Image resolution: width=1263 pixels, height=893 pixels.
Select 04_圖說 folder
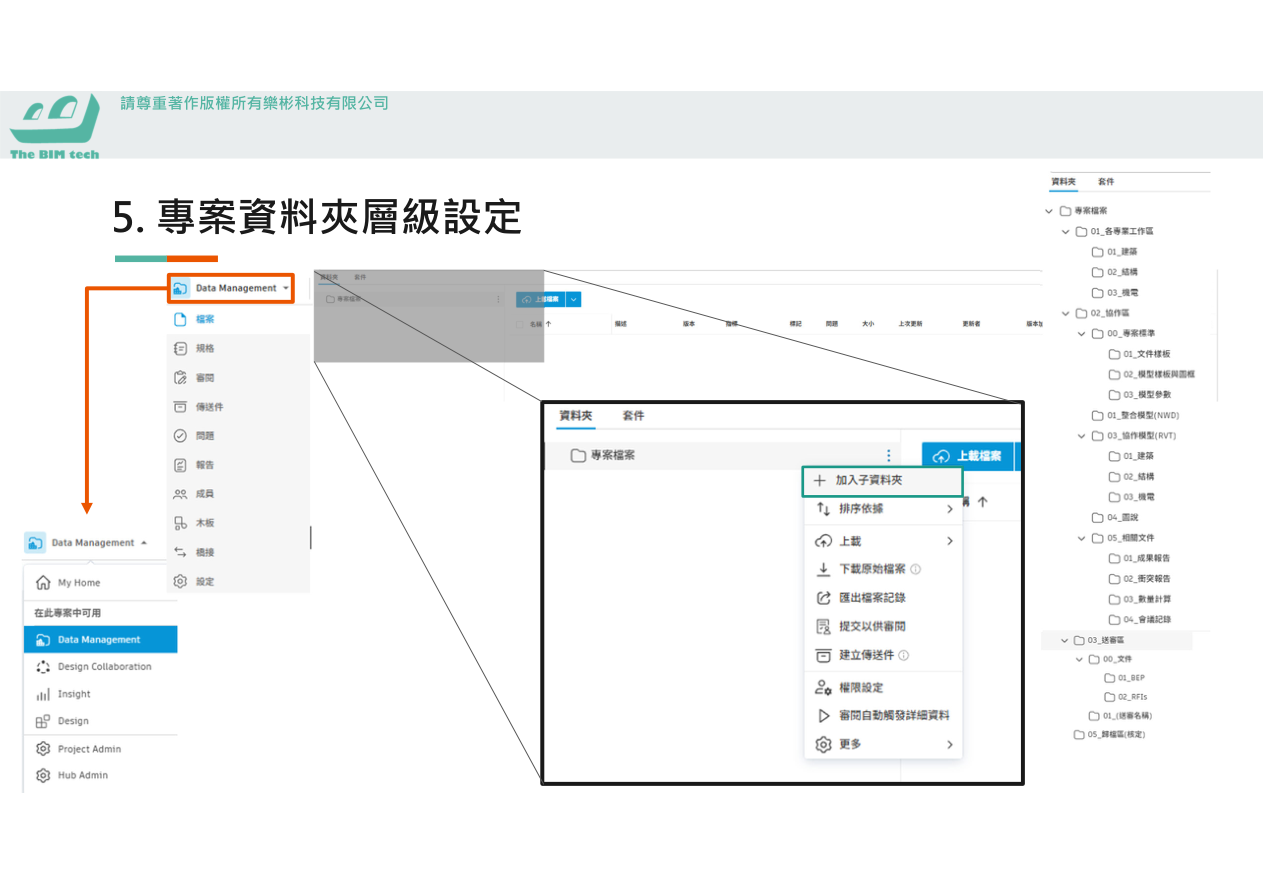1115,517
